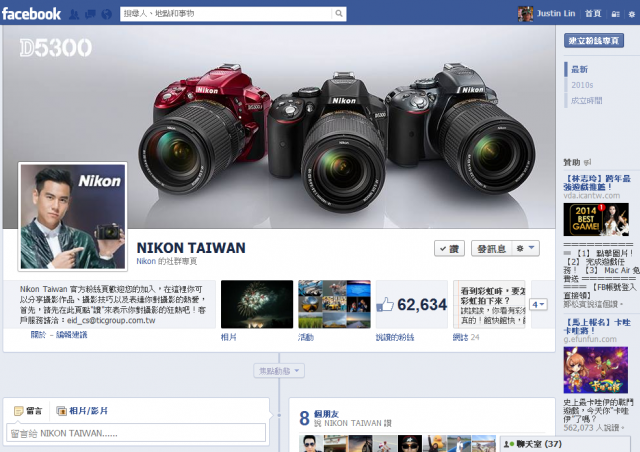
Task: Click the email eid_cs@ticgroup.com.tw text
Action: pyautogui.click(x=111, y=321)
